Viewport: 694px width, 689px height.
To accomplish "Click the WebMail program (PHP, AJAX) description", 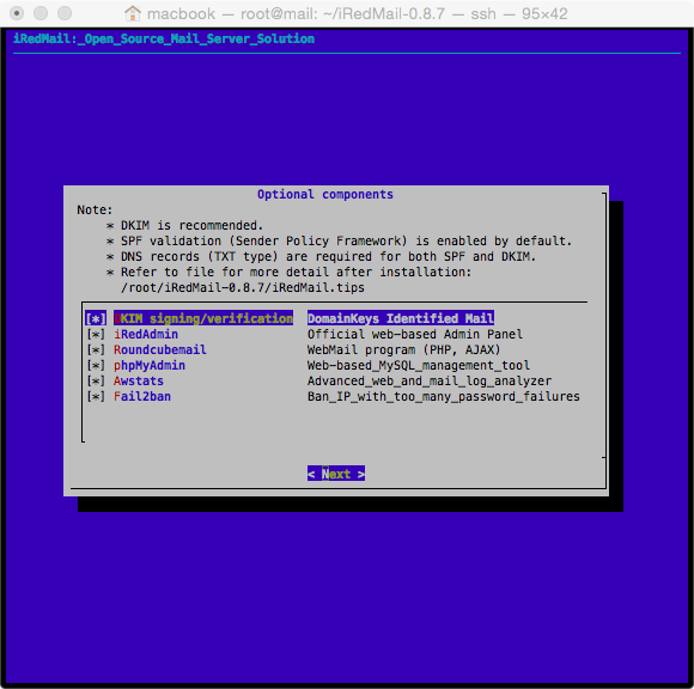I will [x=404, y=350].
